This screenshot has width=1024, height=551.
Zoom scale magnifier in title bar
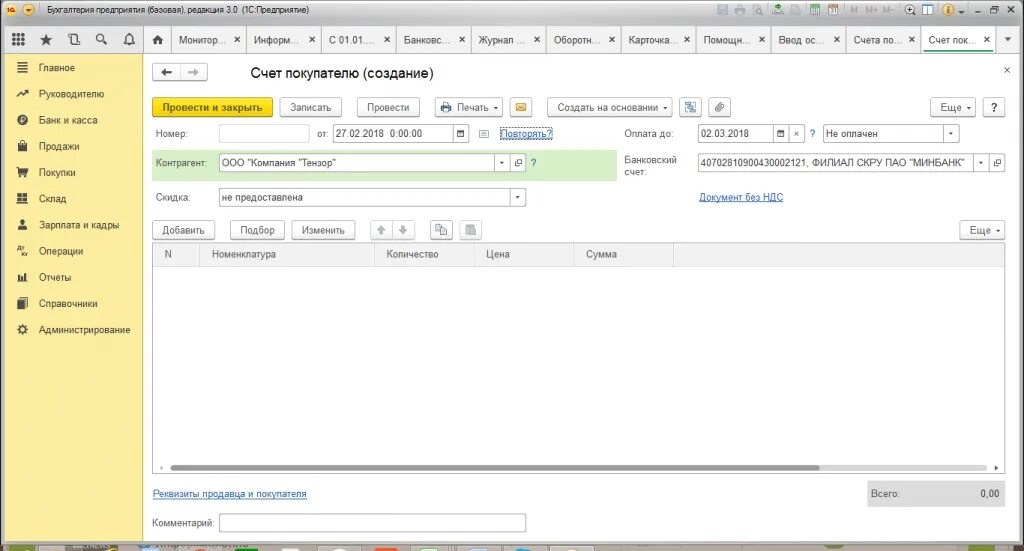[x=910, y=10]
